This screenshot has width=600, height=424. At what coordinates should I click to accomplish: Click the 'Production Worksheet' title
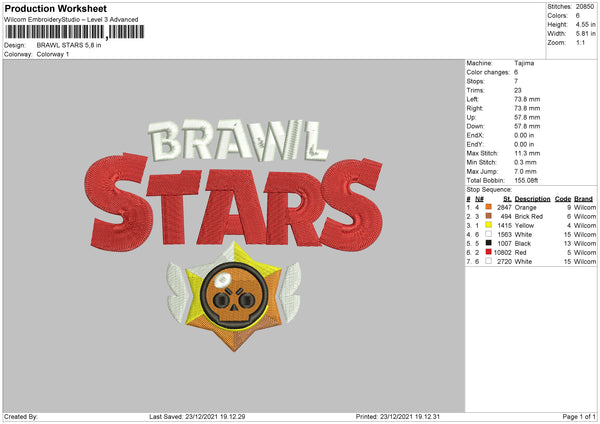pyautogui.click(x=56, y=8)
